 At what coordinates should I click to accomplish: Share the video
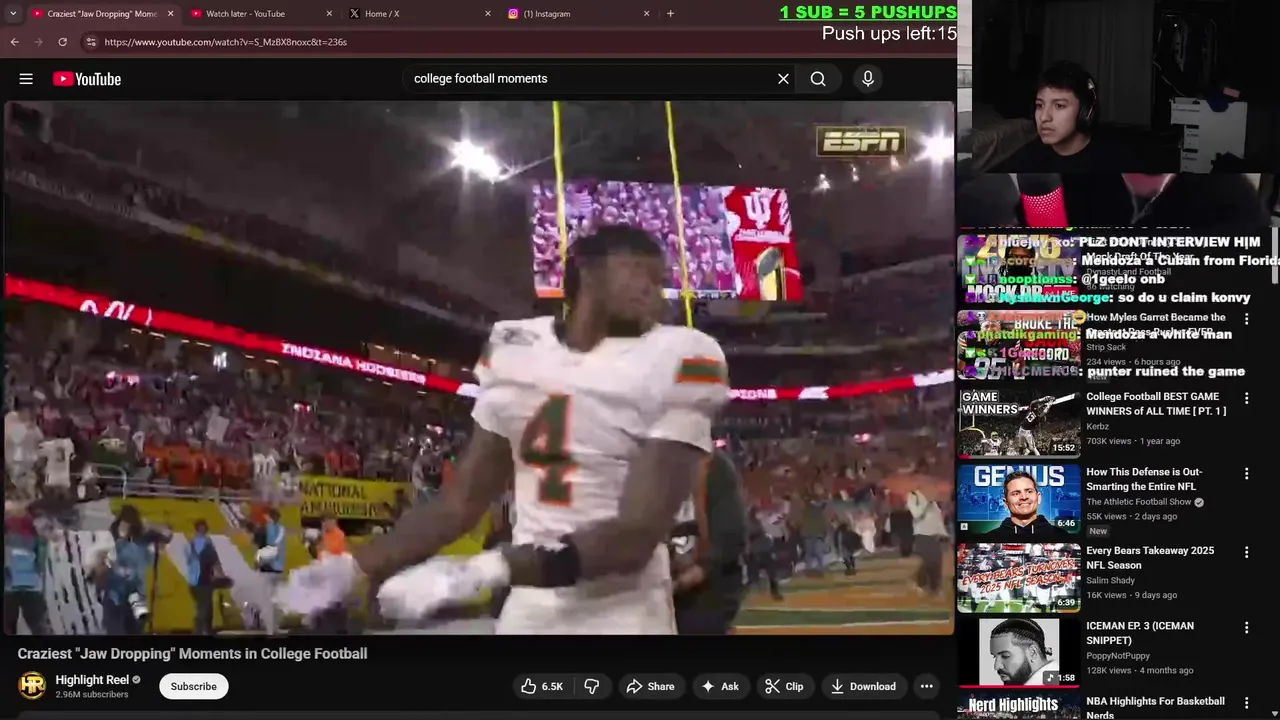click(650, 686)
